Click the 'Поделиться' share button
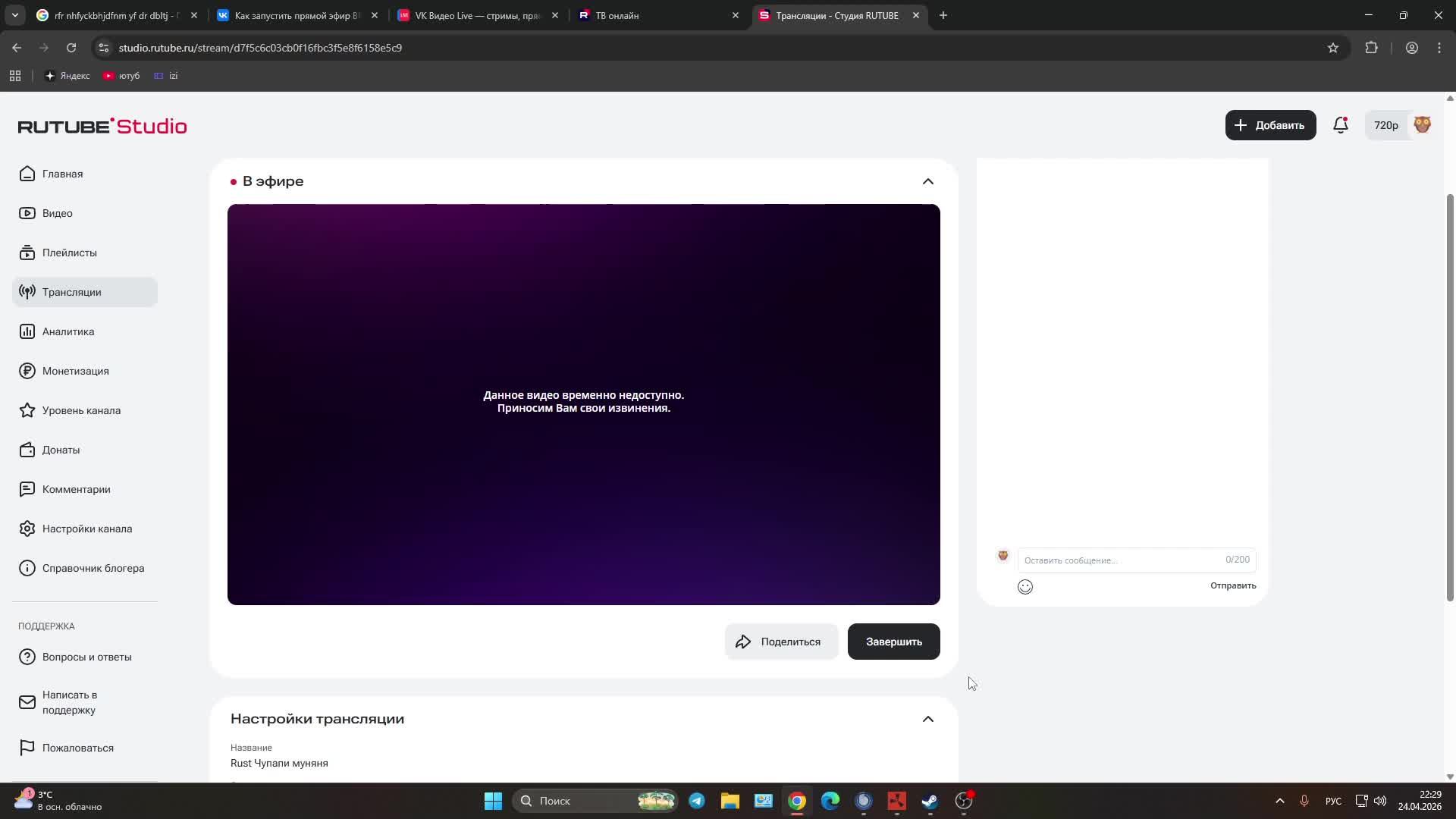The image size is (1456, 819). point(780,642)
